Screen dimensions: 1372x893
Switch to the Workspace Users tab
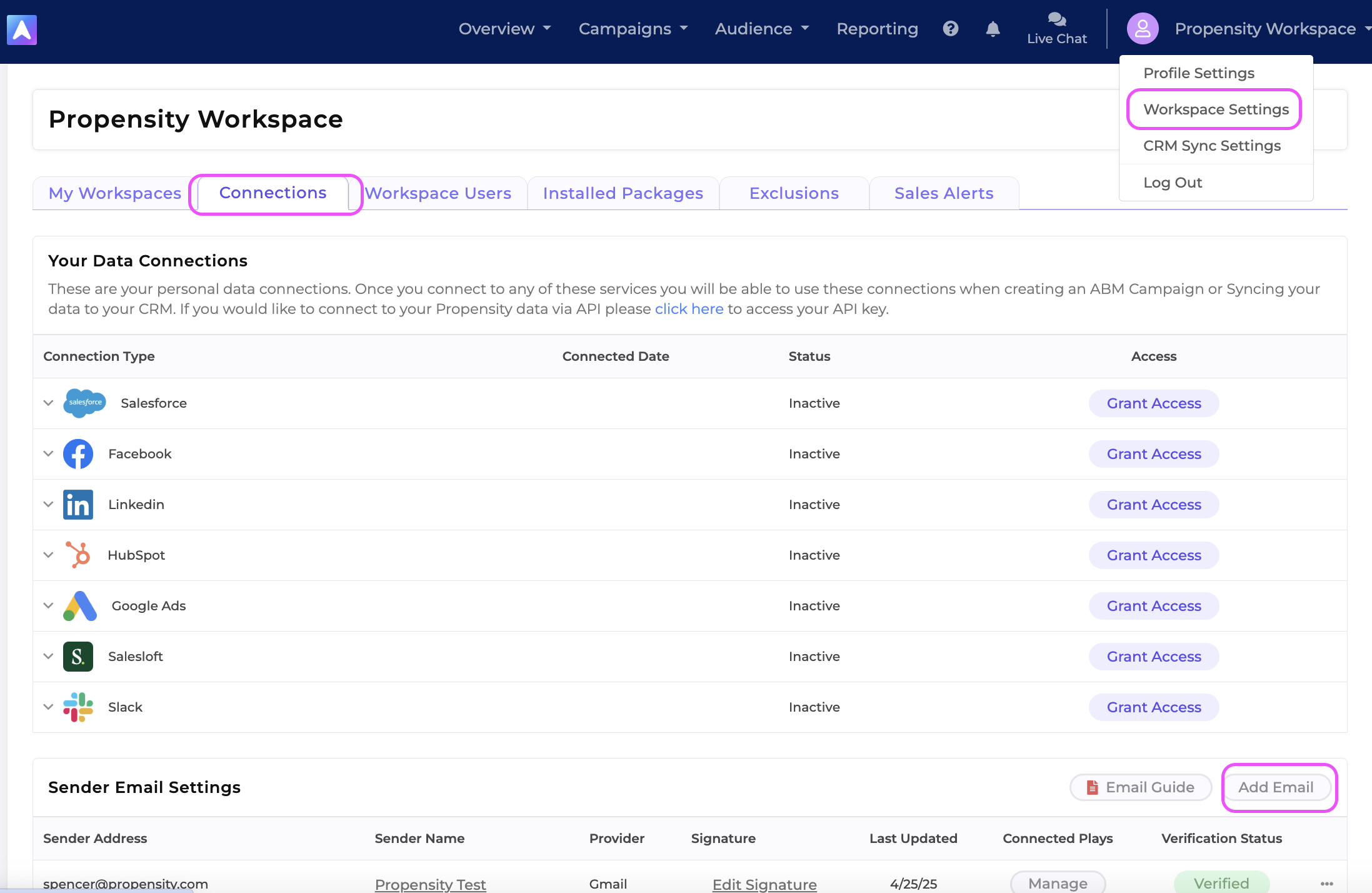click(438, 193)
